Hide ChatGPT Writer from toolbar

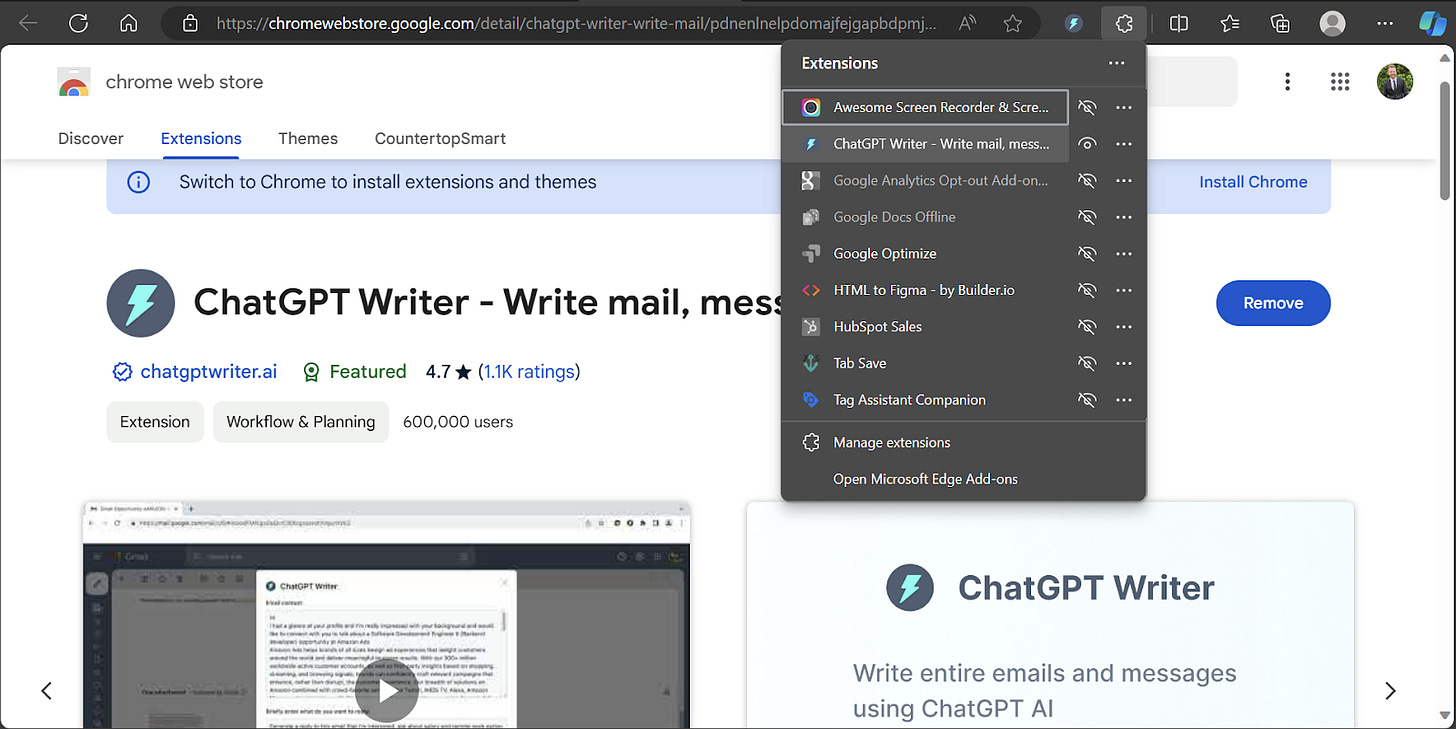1087,144
